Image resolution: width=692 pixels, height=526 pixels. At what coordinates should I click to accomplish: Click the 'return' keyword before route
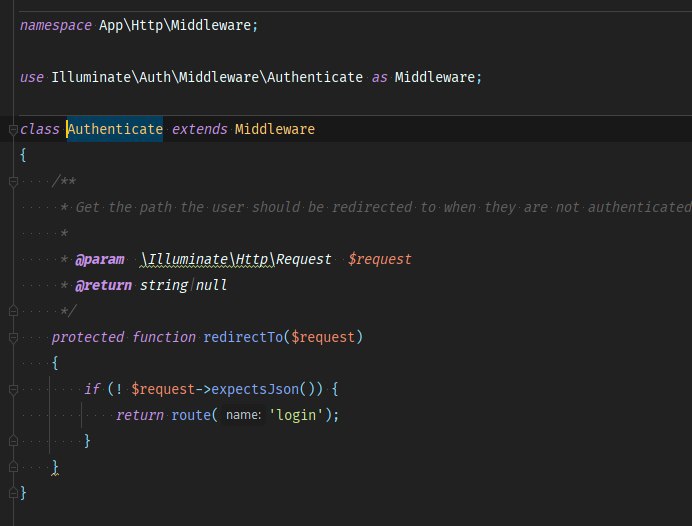coord(139,415)
